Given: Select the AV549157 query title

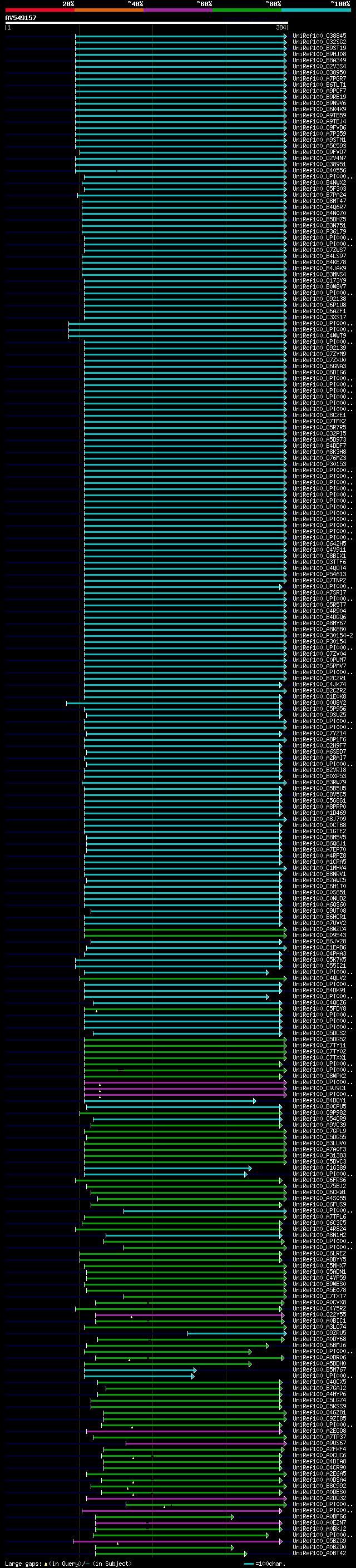Looking at the screenshot, I should [21, 18].
